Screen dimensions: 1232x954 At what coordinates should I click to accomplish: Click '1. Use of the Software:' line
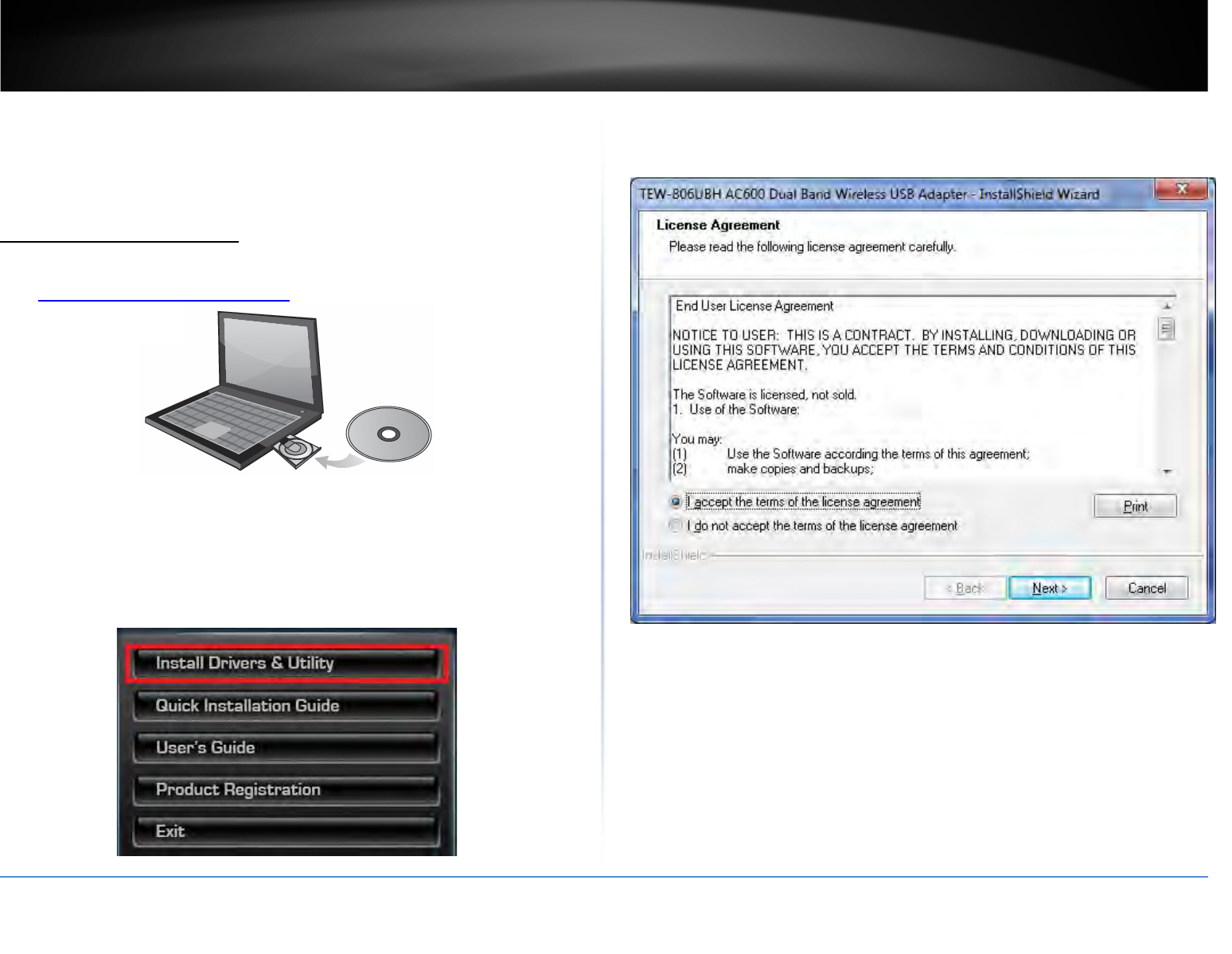click(x=736, y=410)
